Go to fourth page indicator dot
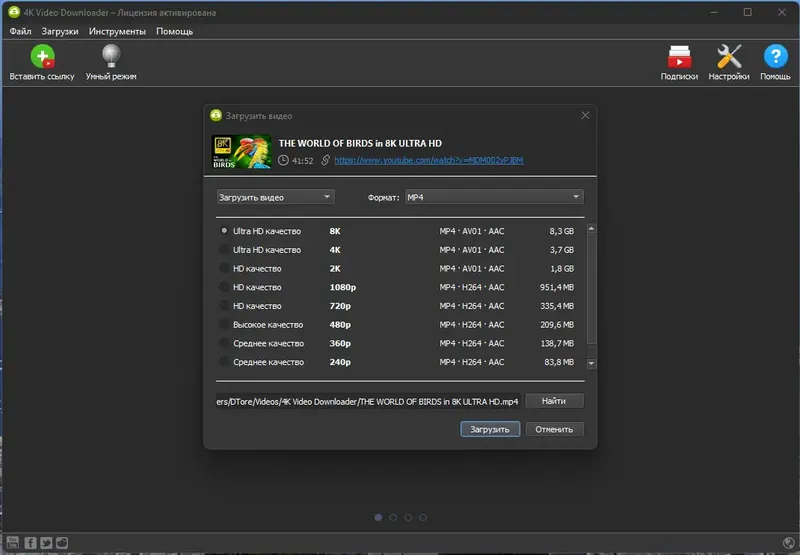 click(x=423, y=517)
